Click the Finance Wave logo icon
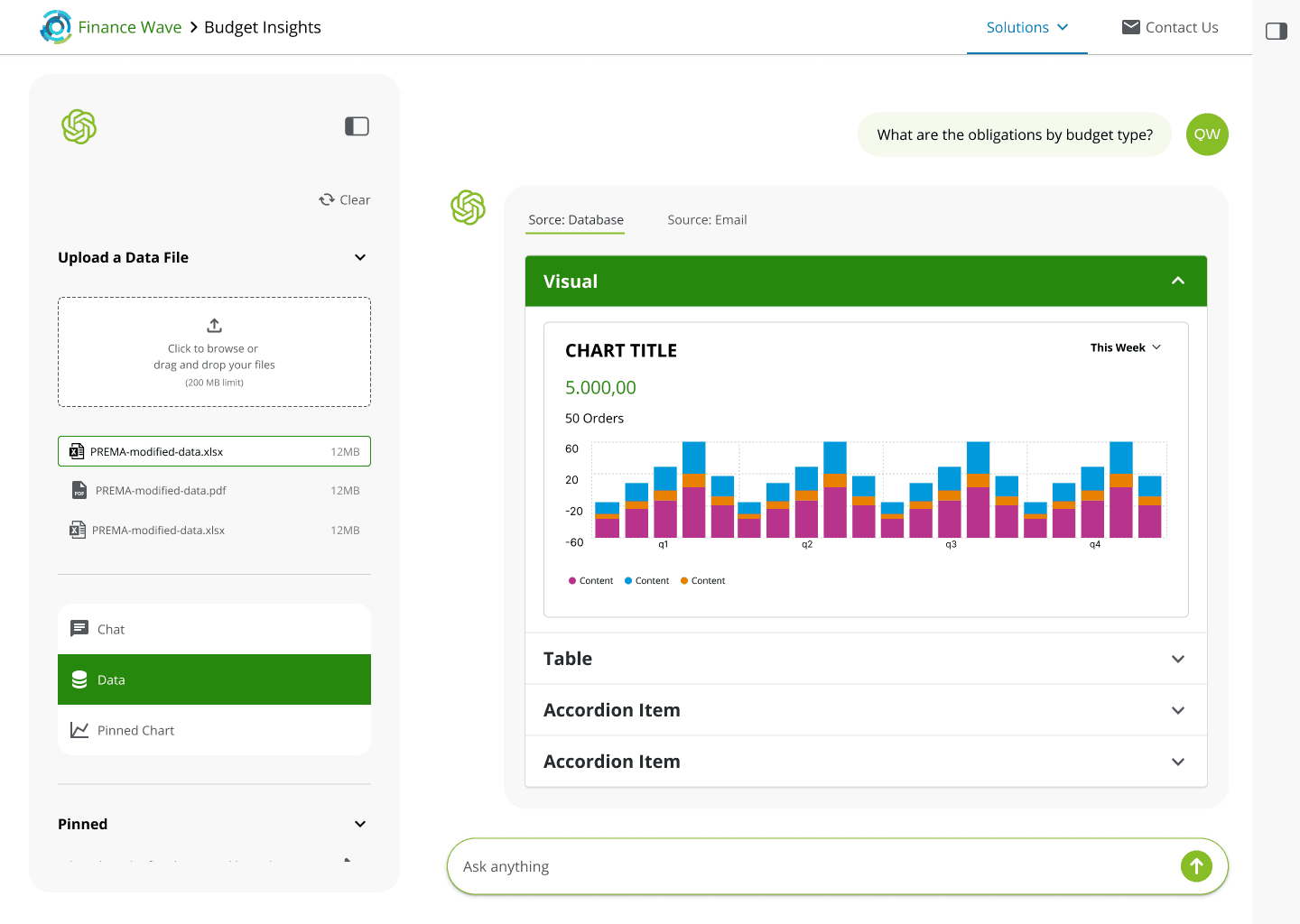Viewport: 1300px width, 924px height. pos(56,27)
